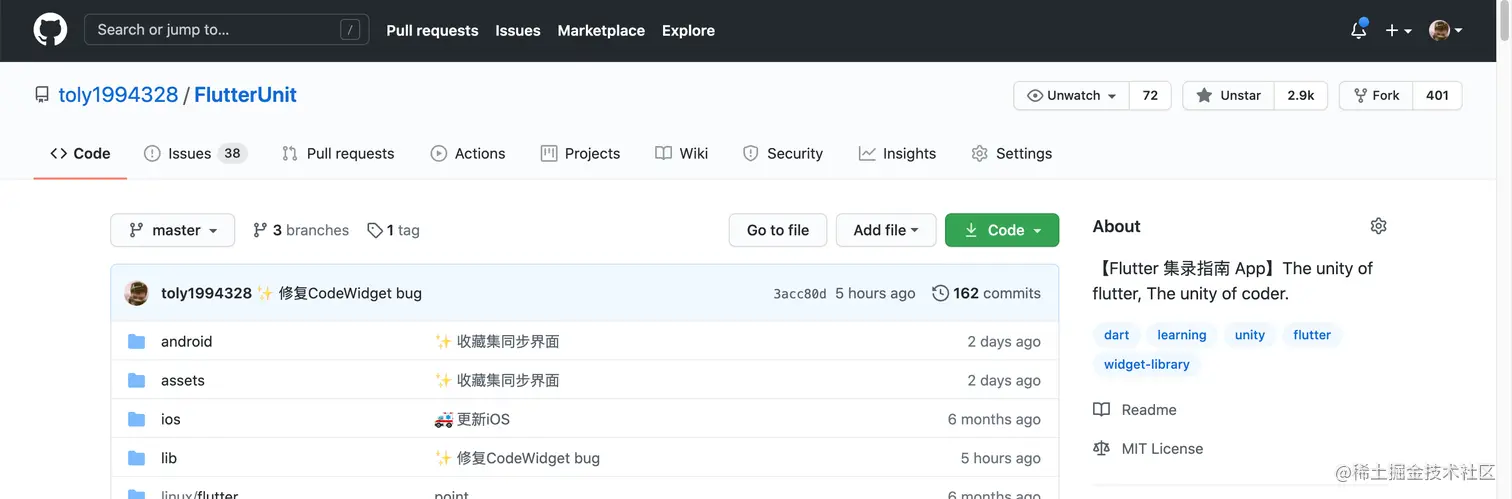Open the unity topic tag

(1250, 335)
